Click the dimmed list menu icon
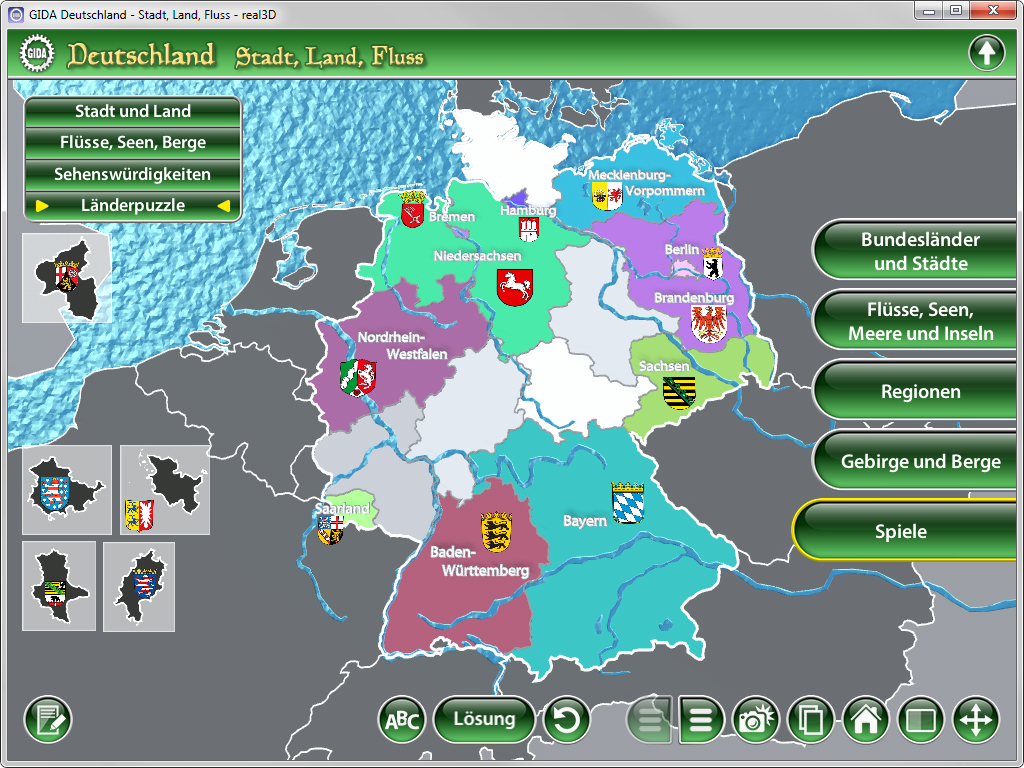Viewport: 1024px width, 768px height. (648, 720)
